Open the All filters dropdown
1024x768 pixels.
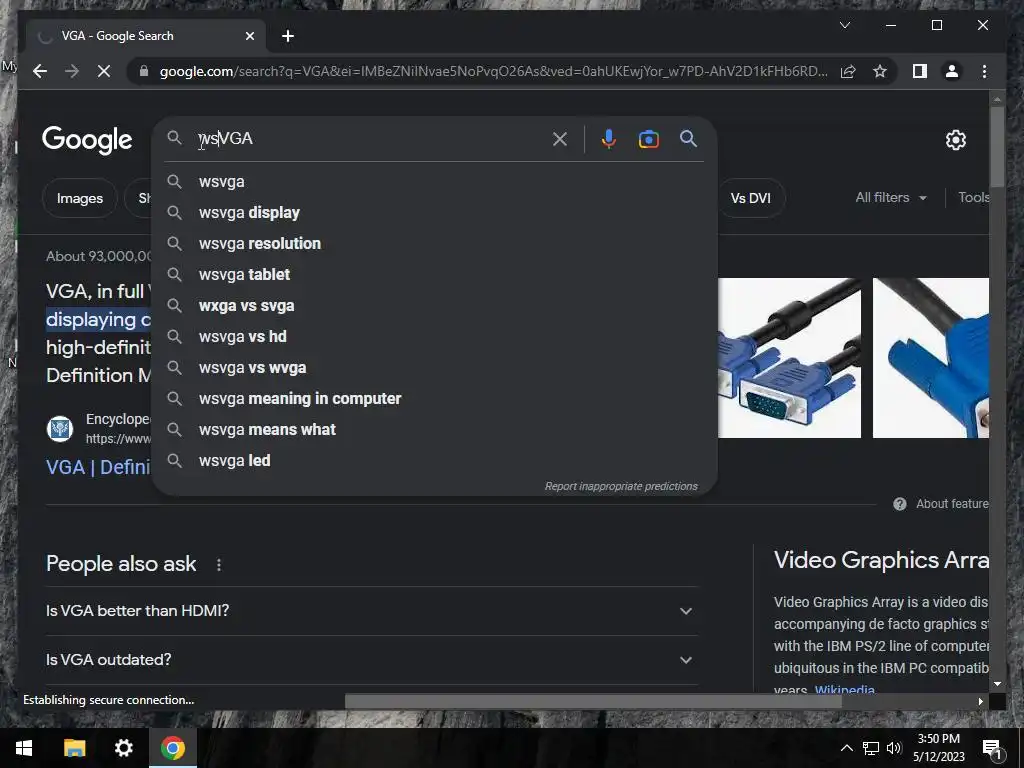891,197
